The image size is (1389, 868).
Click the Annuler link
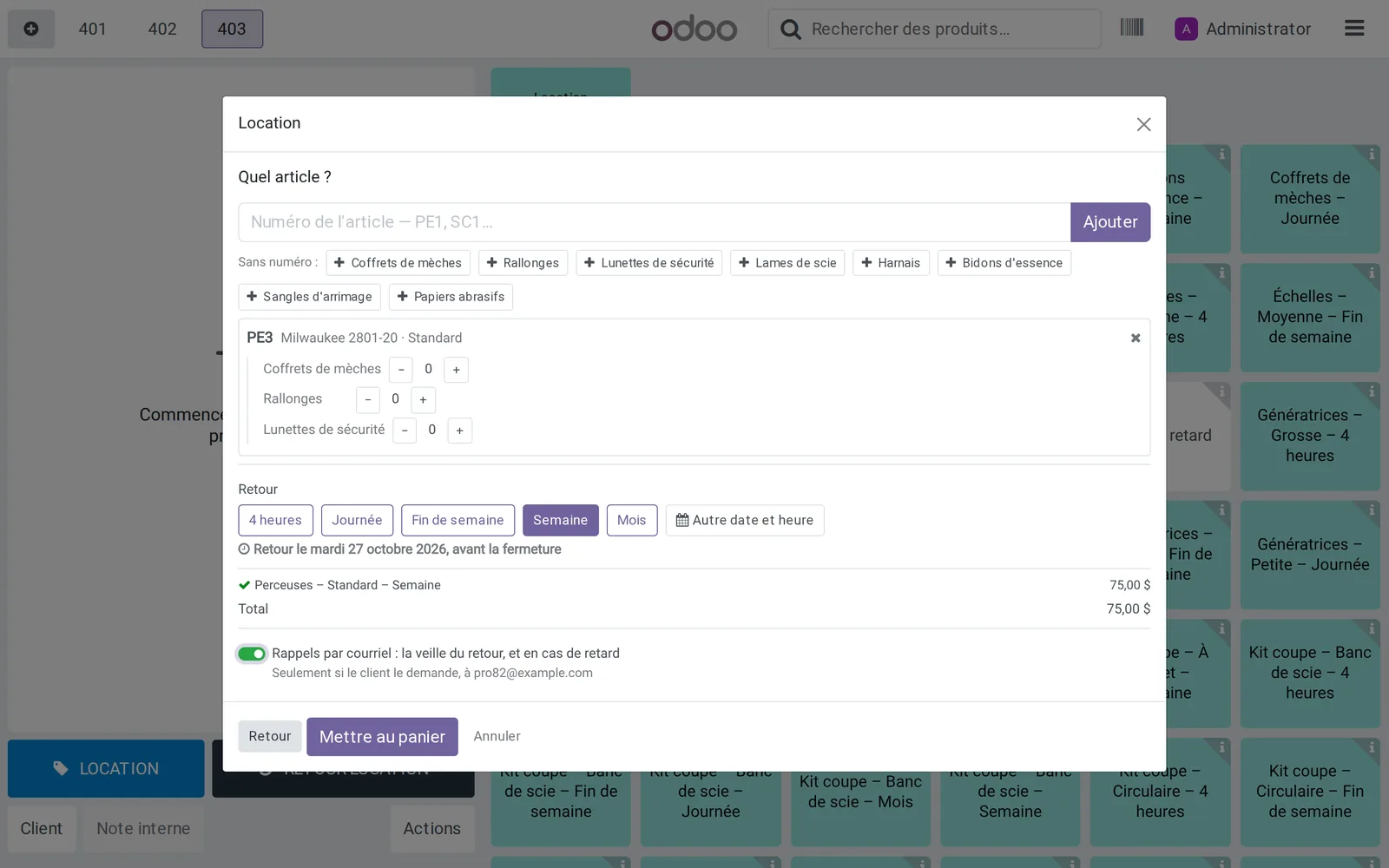click(x=497, y=736)
